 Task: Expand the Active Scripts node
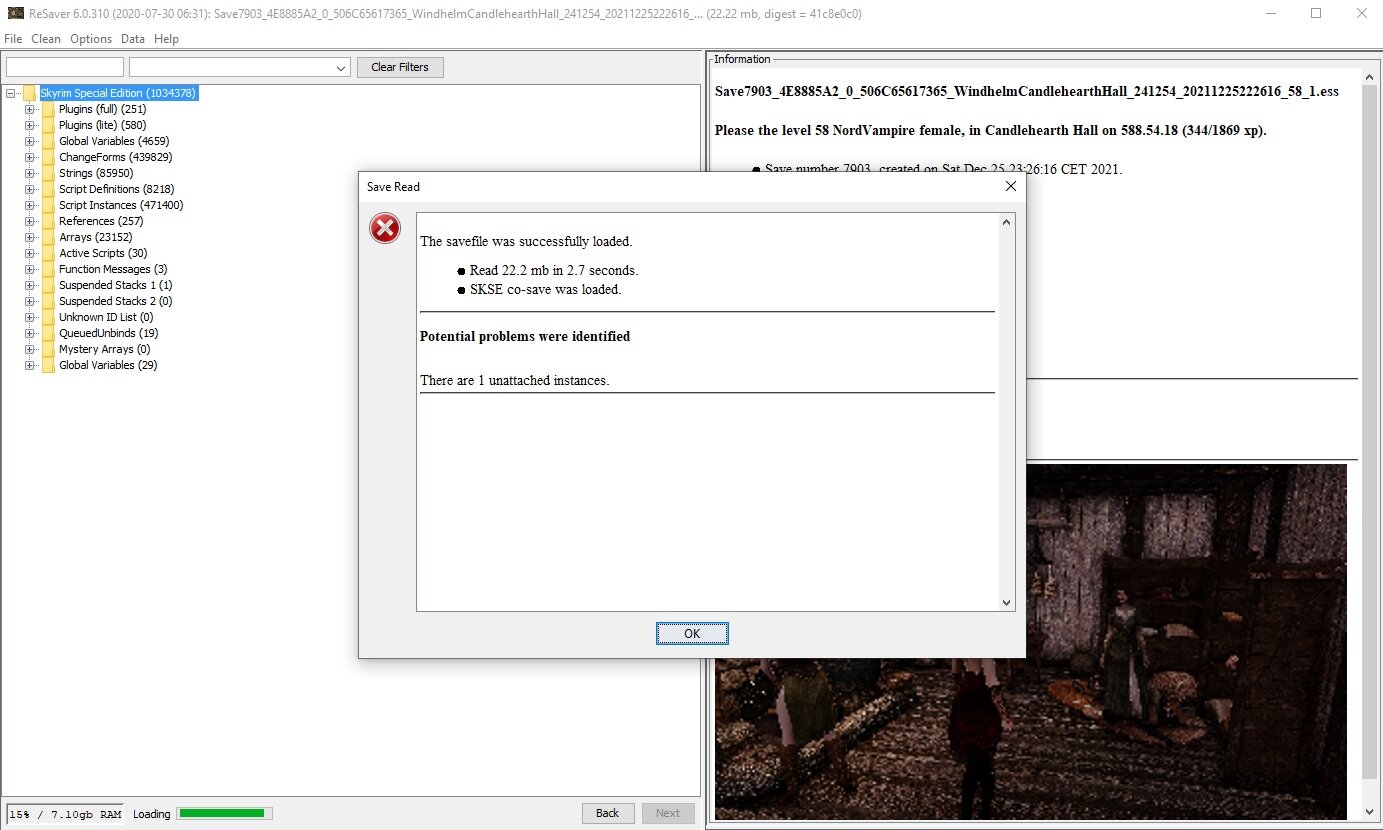29,253
